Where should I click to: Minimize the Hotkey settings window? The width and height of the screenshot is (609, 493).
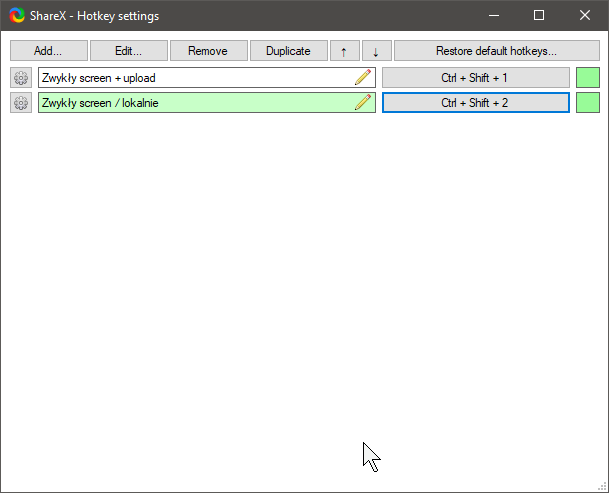tap(493, 16)
